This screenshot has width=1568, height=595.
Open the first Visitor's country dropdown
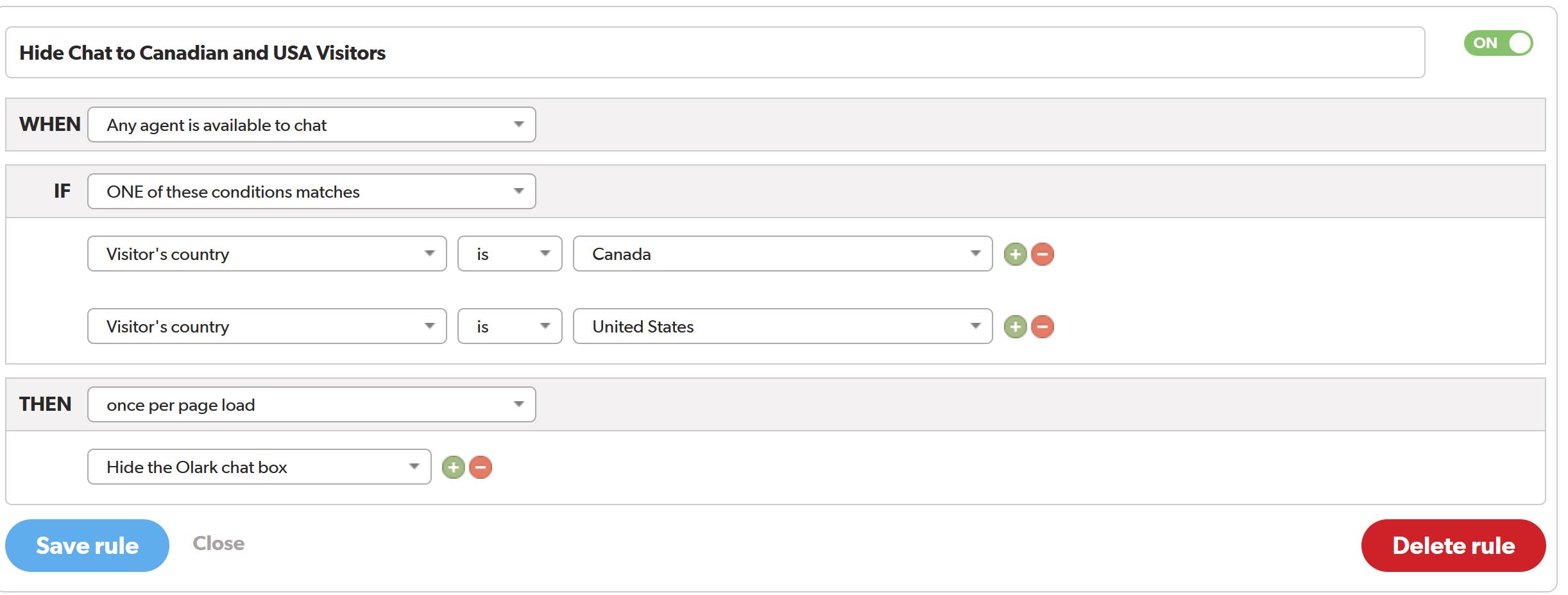[x=266, y=254]
